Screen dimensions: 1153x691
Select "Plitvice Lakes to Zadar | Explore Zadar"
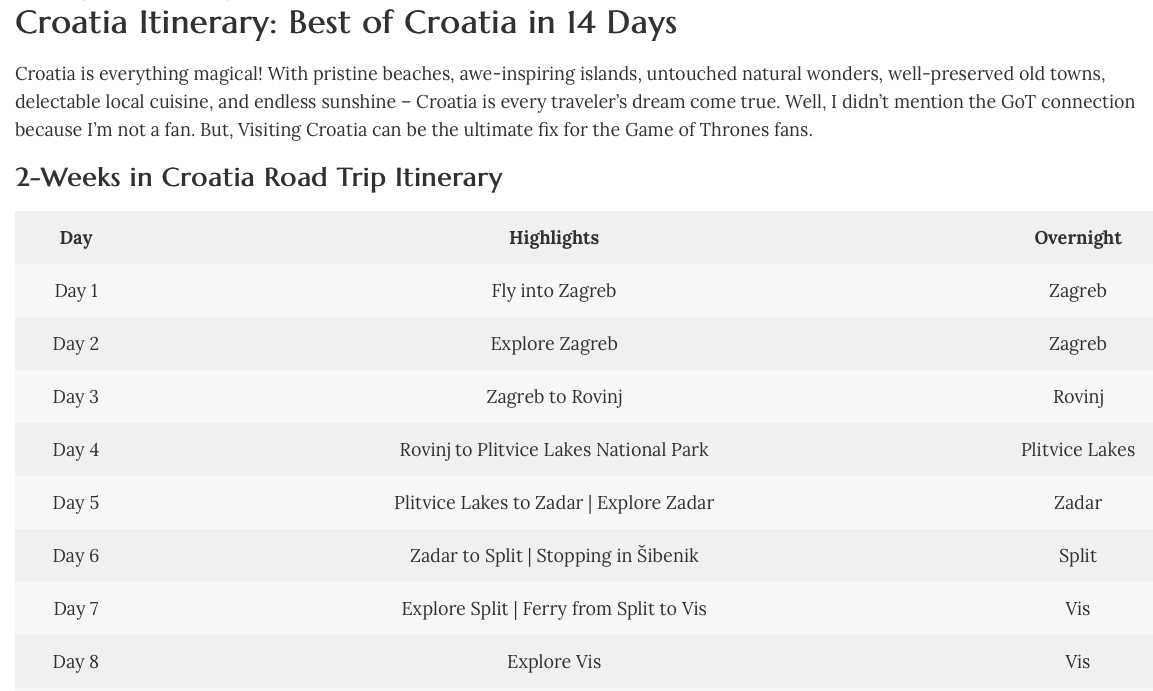tap(554, 503)
